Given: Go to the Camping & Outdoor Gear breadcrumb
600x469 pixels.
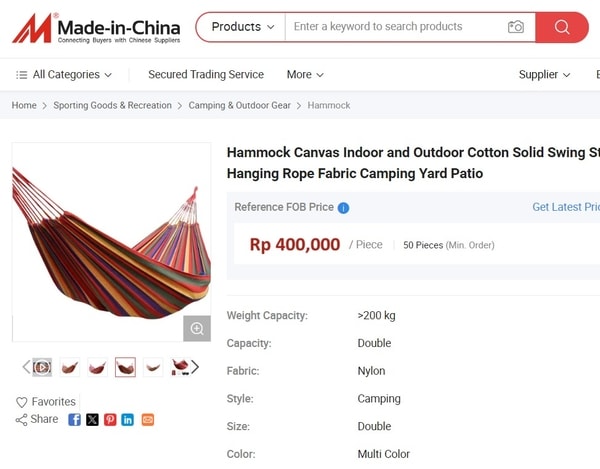Looking at the screenshot, I should pyautogui.click(x=239, y=105).
